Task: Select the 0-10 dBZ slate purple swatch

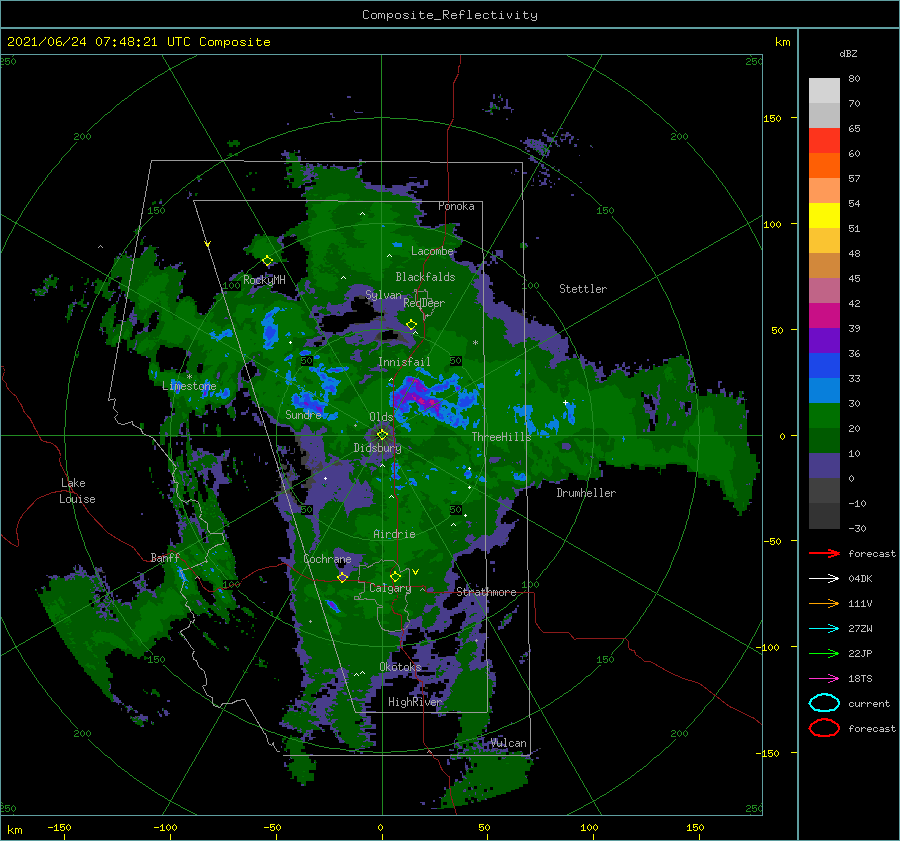Action: coord(824,466)
